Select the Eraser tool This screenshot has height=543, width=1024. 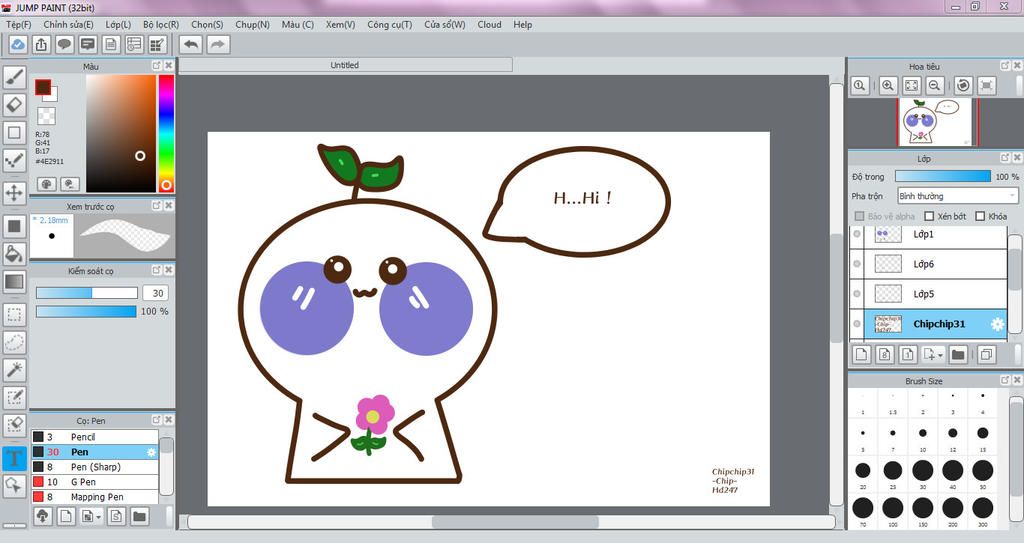(x=14, y=105)
